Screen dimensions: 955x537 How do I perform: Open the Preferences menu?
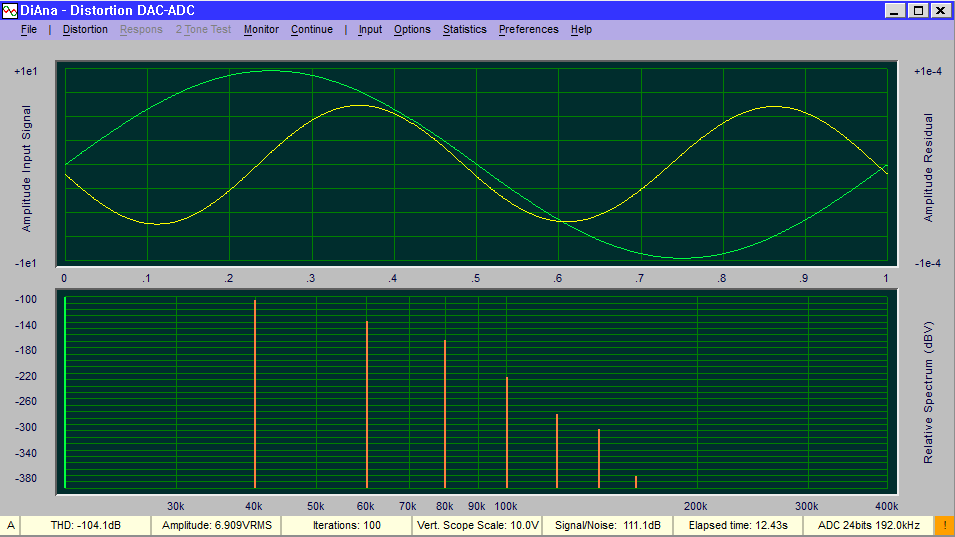tap(528, 29)
